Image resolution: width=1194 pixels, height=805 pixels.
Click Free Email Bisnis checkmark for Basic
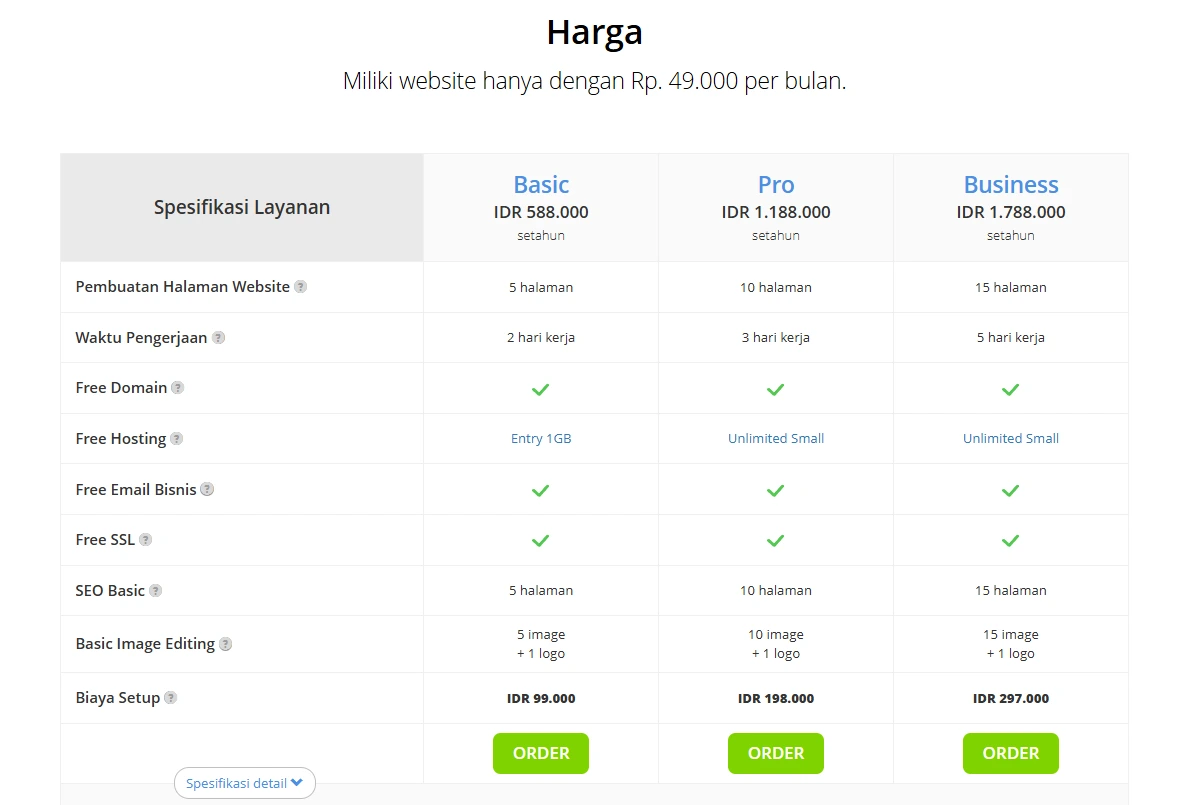(541, 491)
